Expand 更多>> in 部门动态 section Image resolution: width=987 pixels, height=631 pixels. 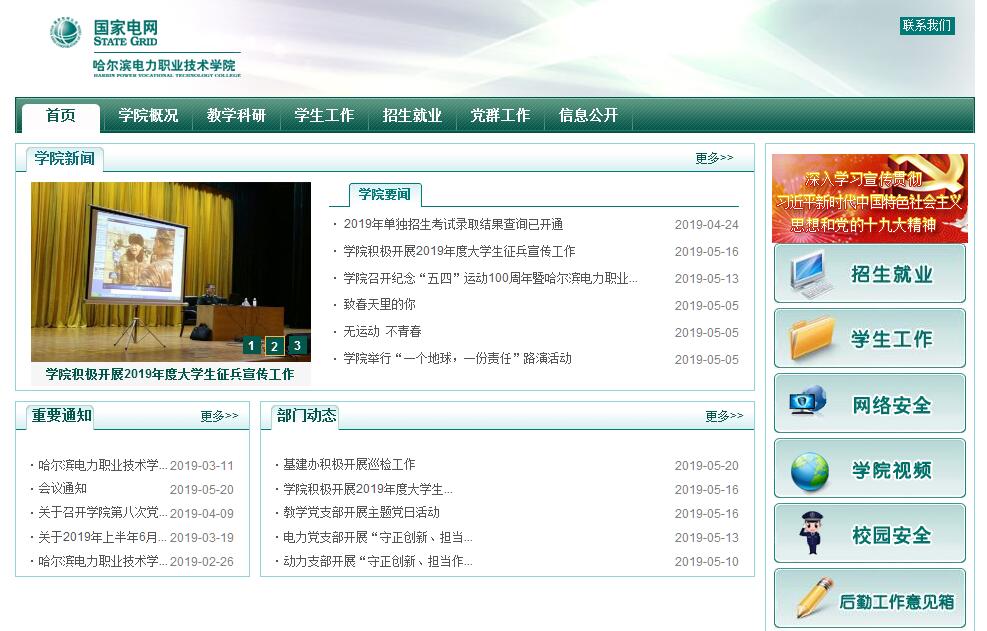click(724, 416)
